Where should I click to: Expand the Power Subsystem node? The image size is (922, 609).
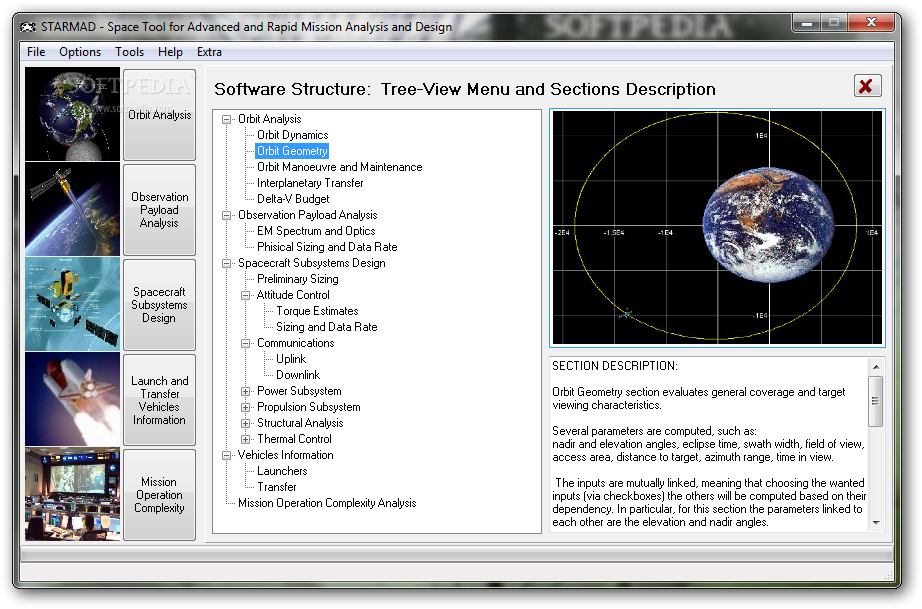tap(245, 391)
